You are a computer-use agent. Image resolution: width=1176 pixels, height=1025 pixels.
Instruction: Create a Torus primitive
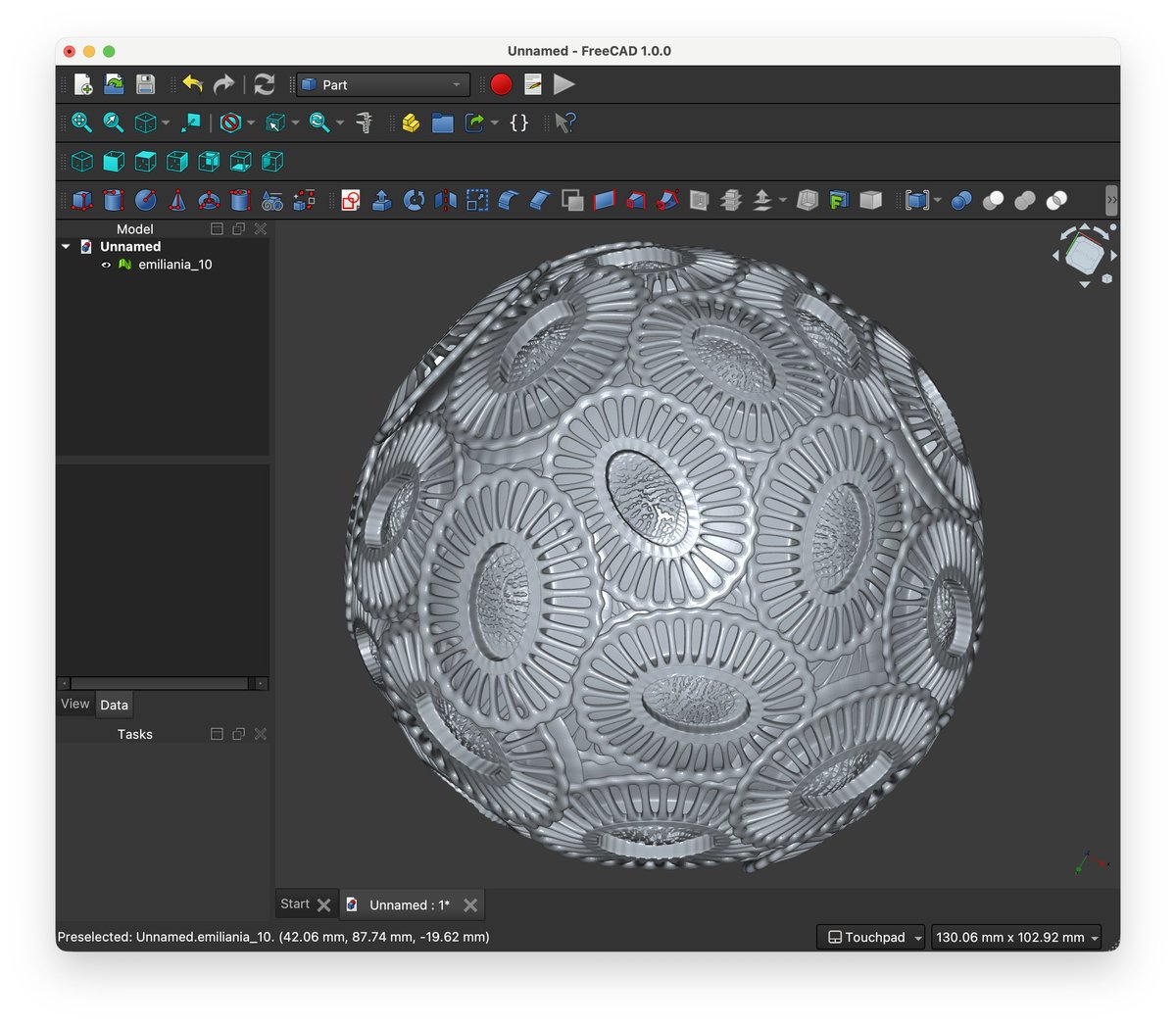[x=209, y=200]
